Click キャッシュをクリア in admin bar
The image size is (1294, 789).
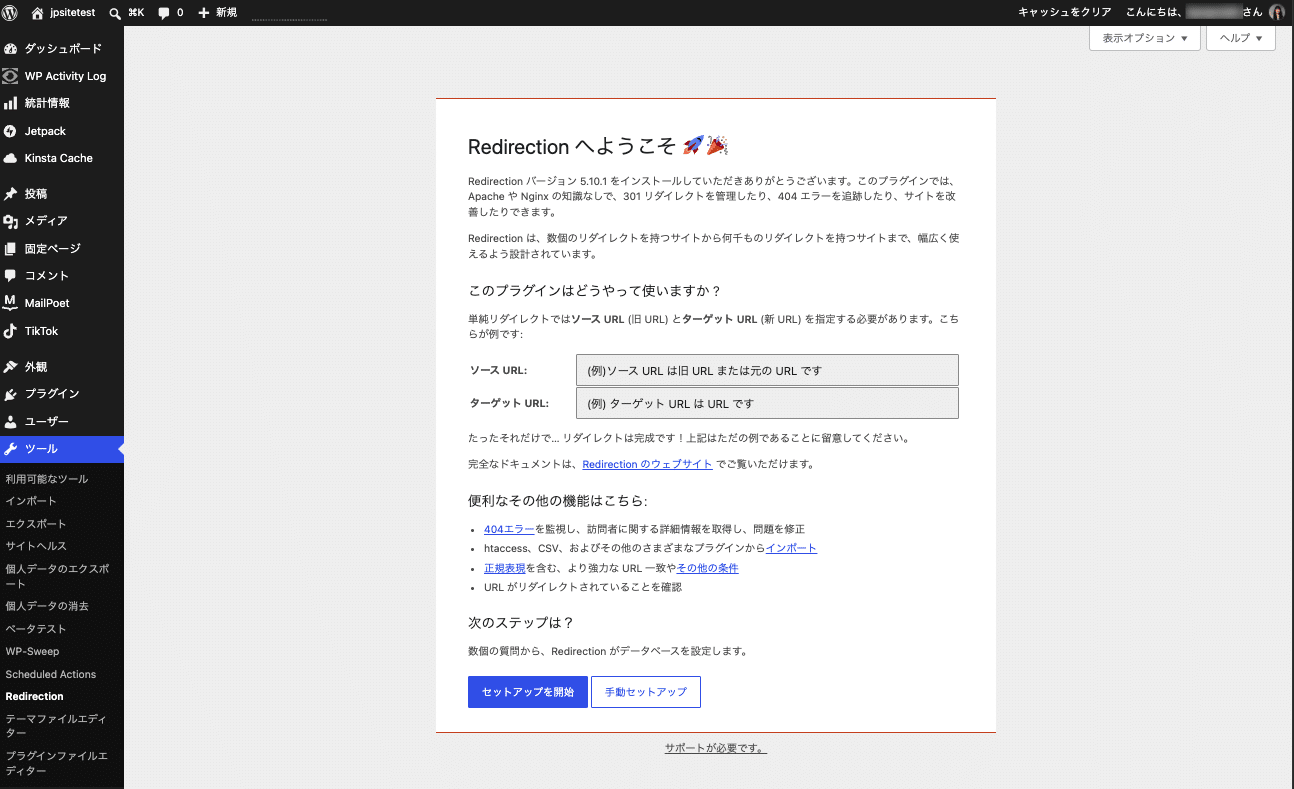[1064, 13]
